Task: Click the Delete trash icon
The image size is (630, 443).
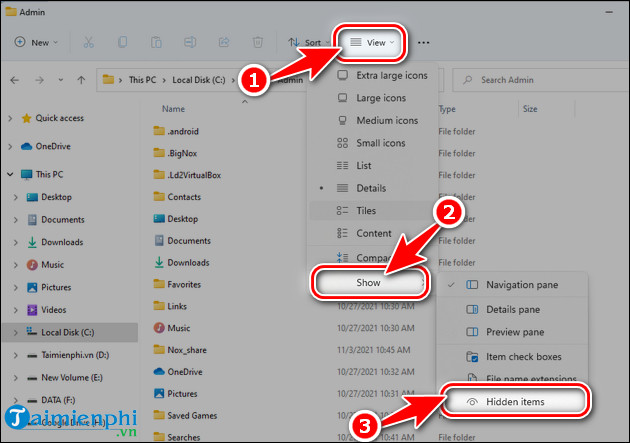Action: (x=258, y=42)
